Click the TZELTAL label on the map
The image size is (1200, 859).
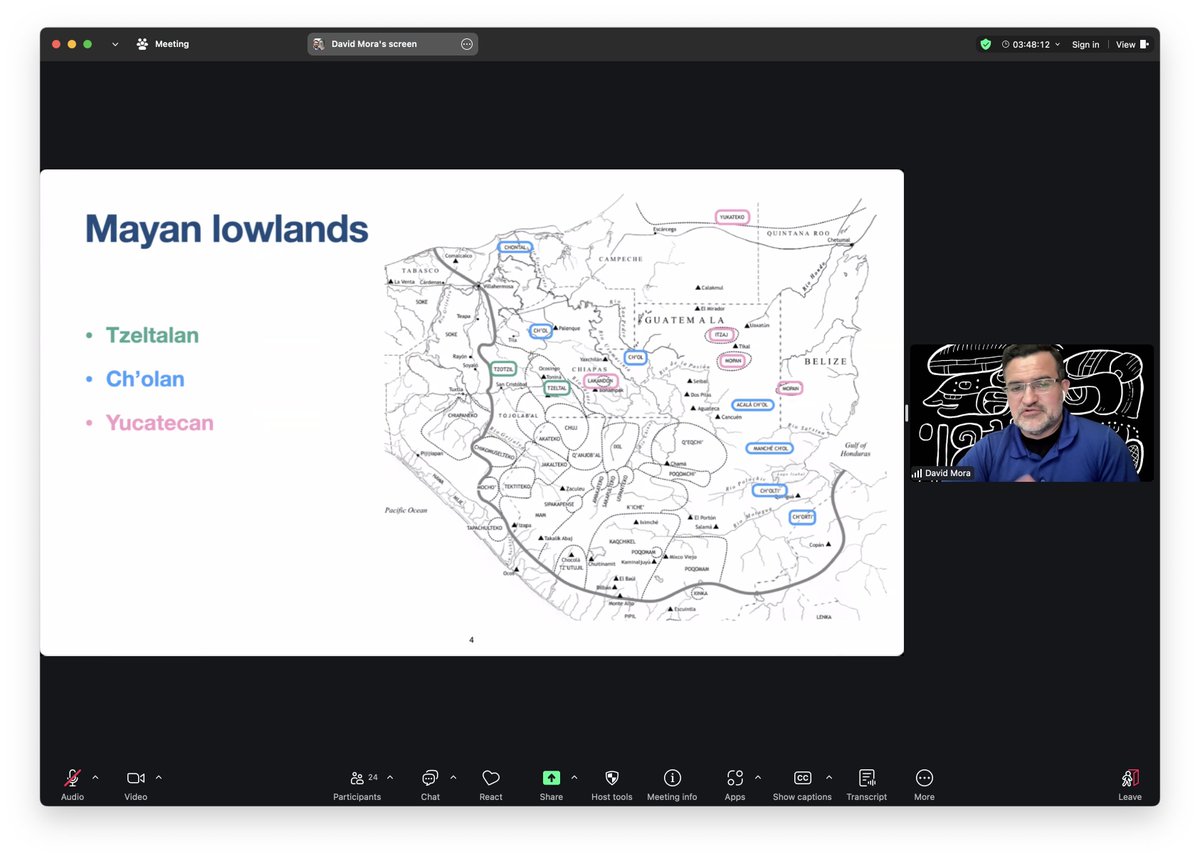click(x=557, y=388)
